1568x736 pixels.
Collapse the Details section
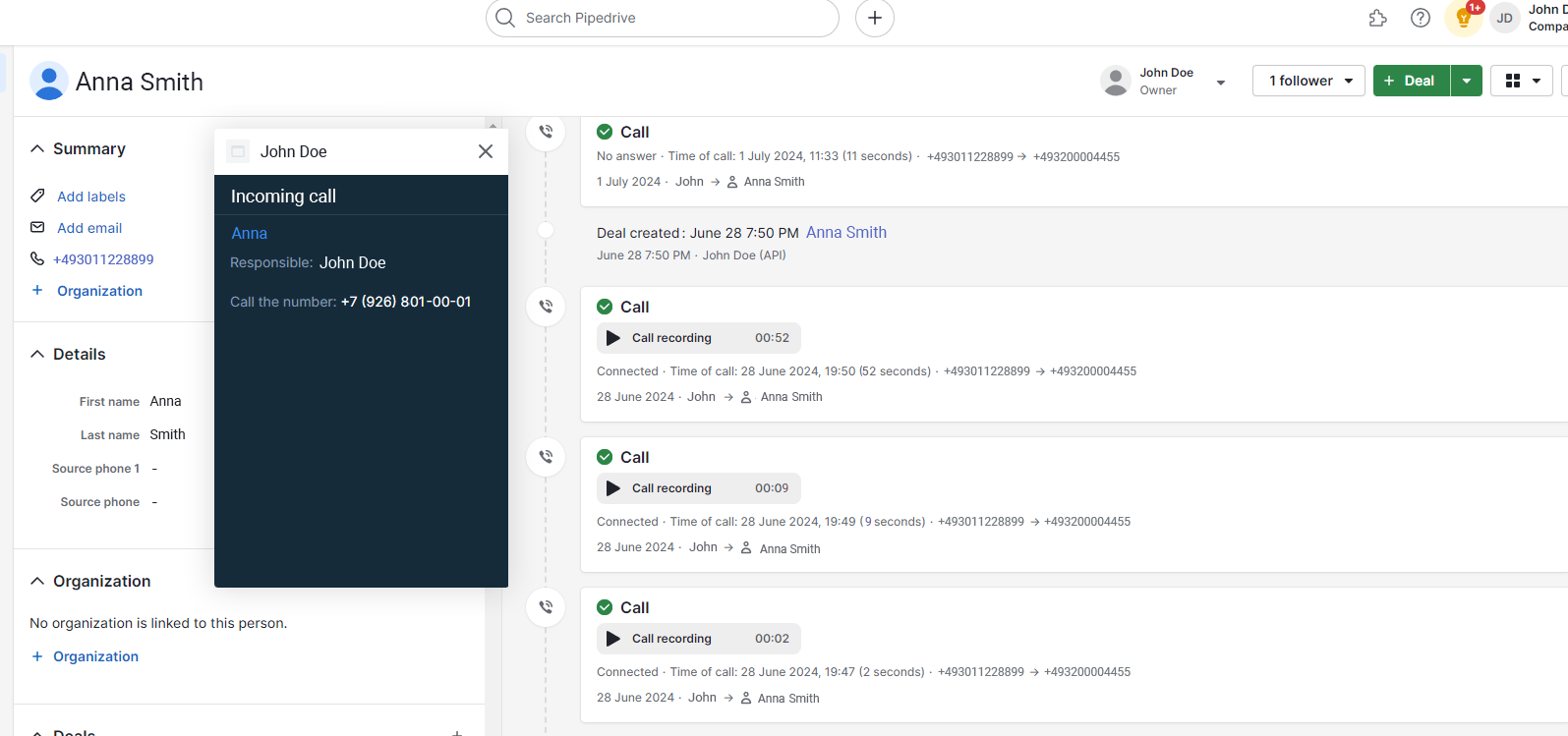click(37, 355)
